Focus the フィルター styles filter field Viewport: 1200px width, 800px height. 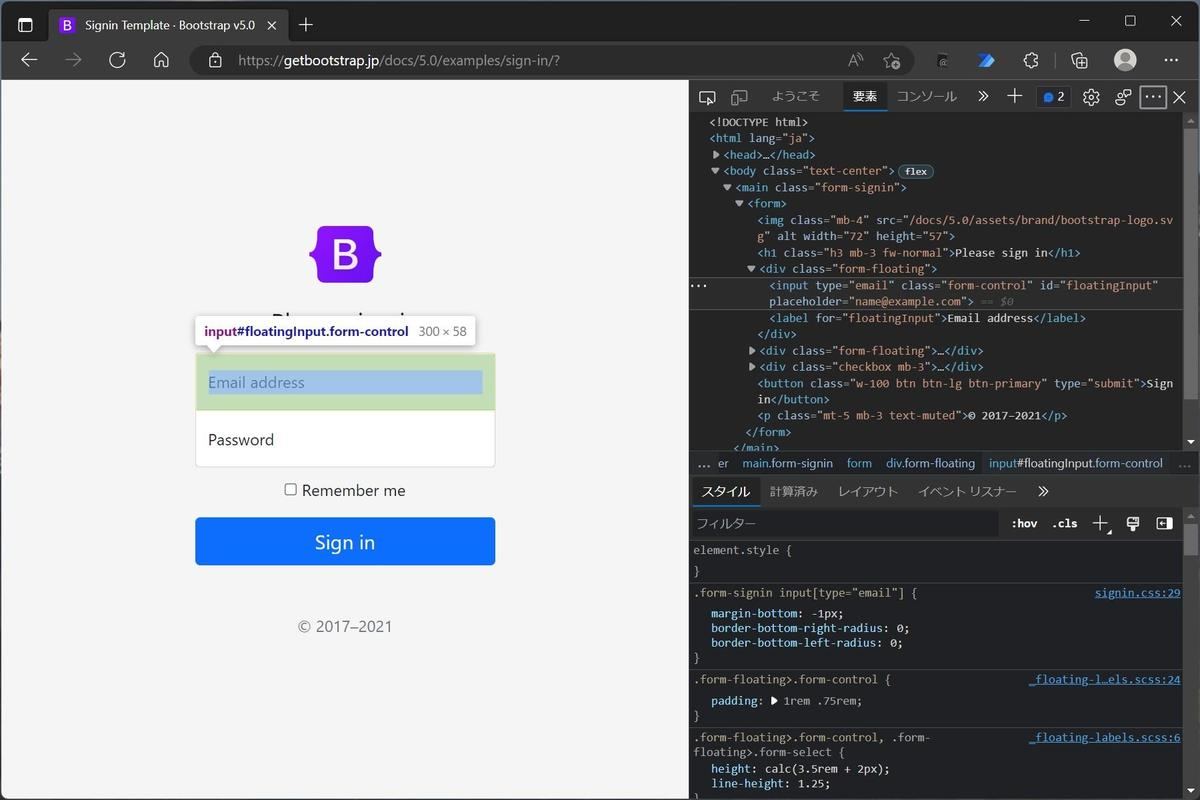coord(845,523)
